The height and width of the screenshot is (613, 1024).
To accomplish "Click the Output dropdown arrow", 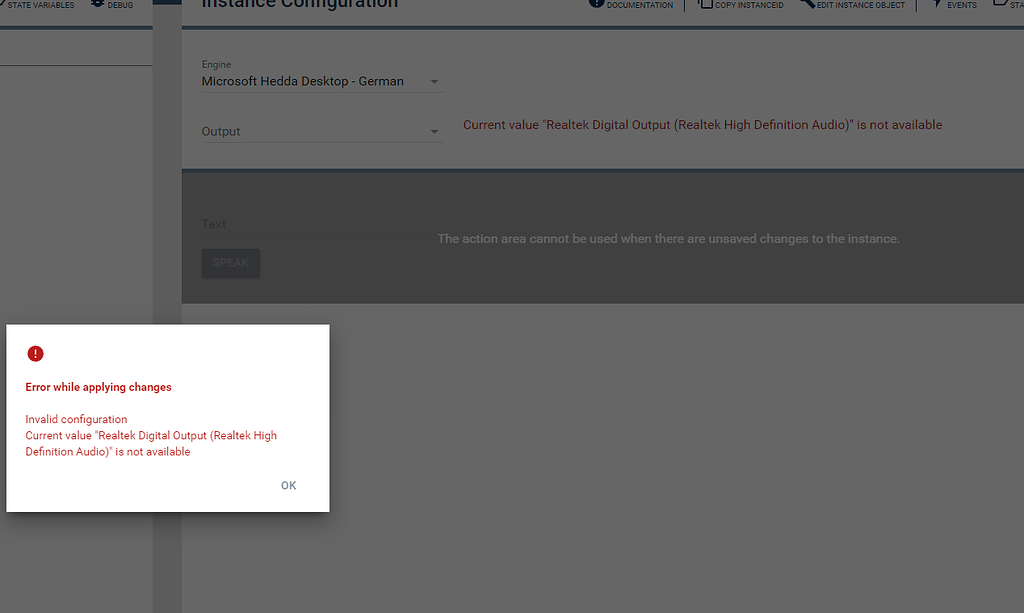I will 434,132.
